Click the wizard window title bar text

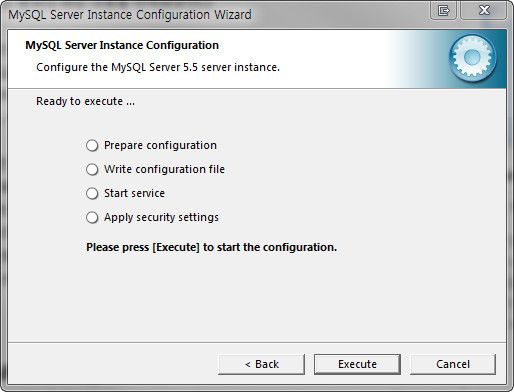(130, 15)
